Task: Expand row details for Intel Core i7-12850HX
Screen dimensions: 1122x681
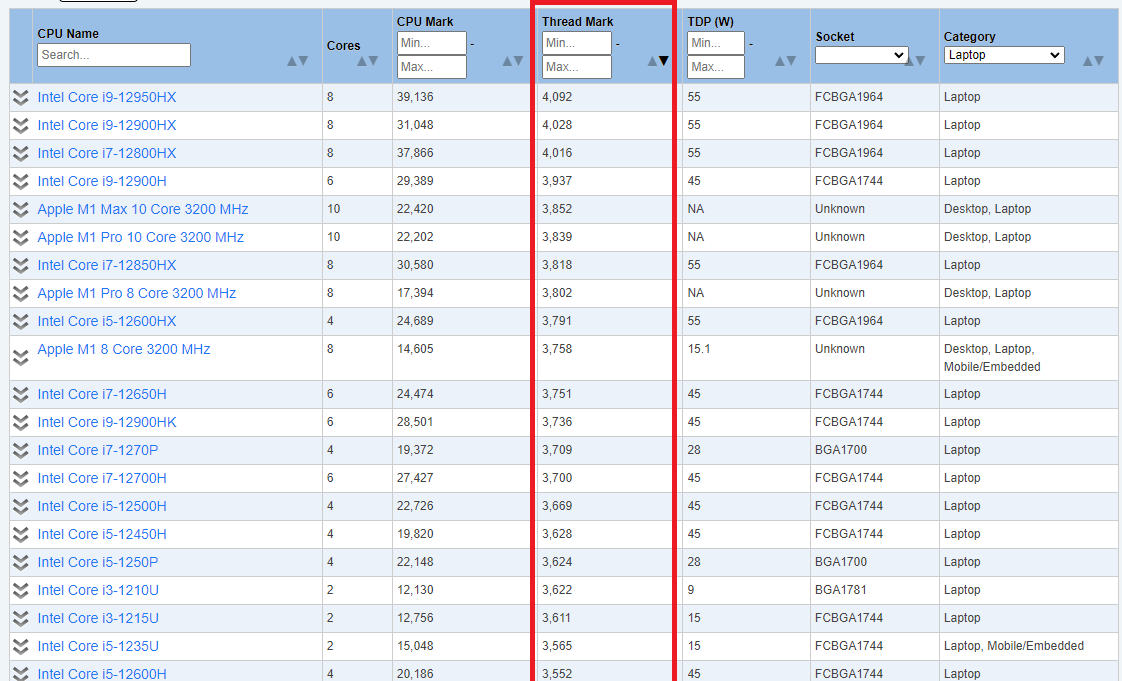Action: pos(21,265)
